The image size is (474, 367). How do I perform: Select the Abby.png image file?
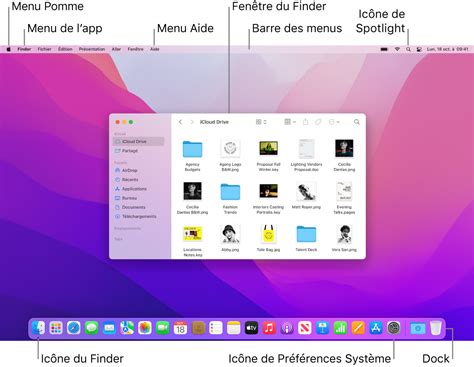(x=230, y=234)
